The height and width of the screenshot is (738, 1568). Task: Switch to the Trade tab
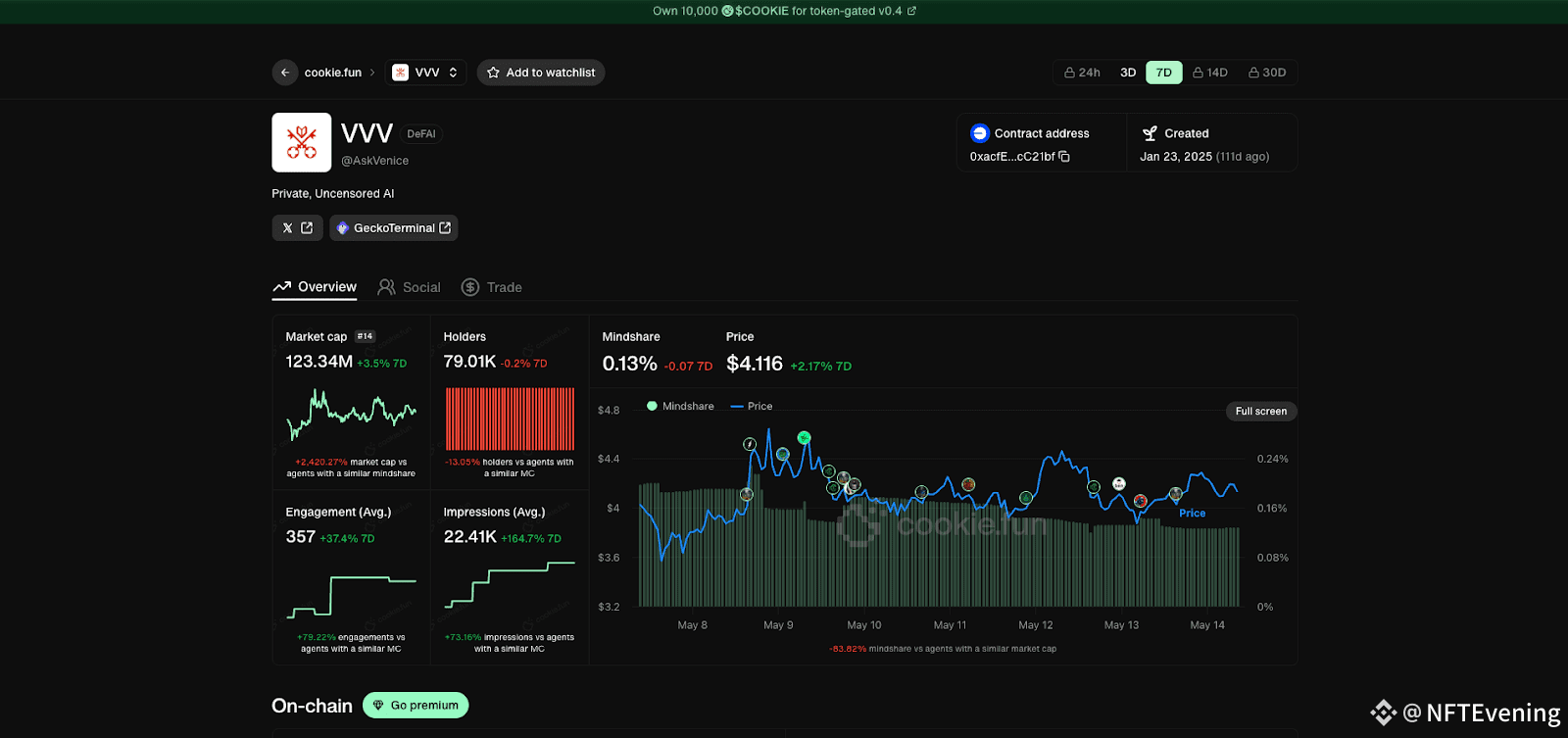click(x=492, y=287)
